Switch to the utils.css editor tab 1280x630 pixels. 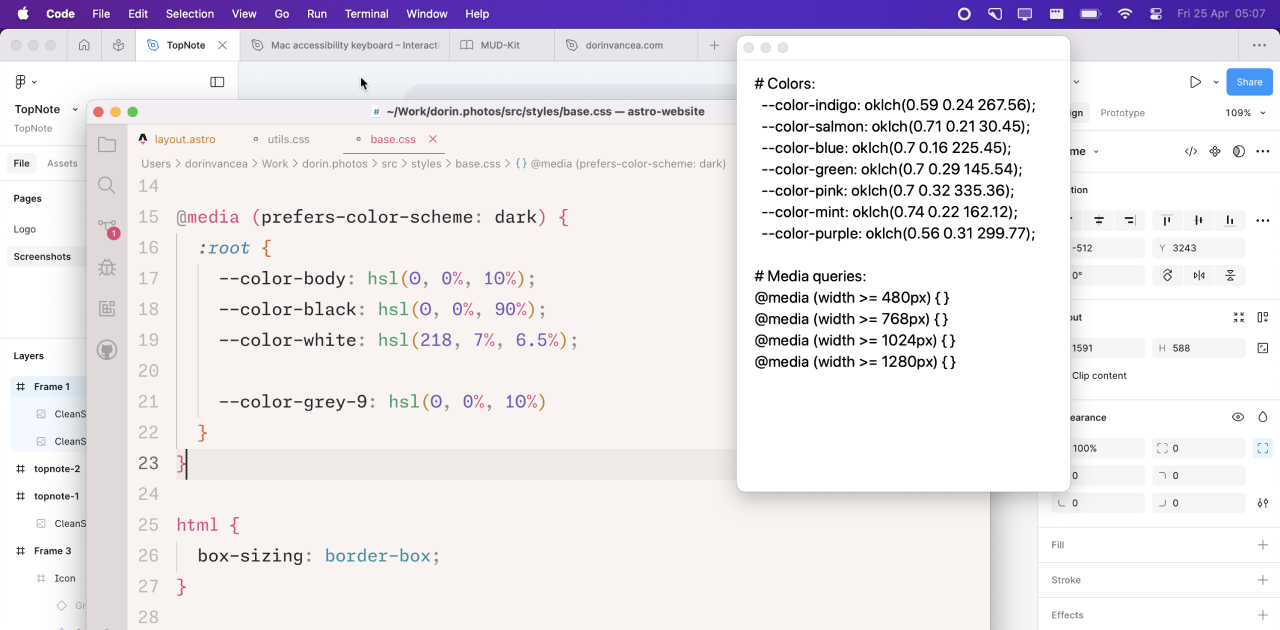click(288, 139)
